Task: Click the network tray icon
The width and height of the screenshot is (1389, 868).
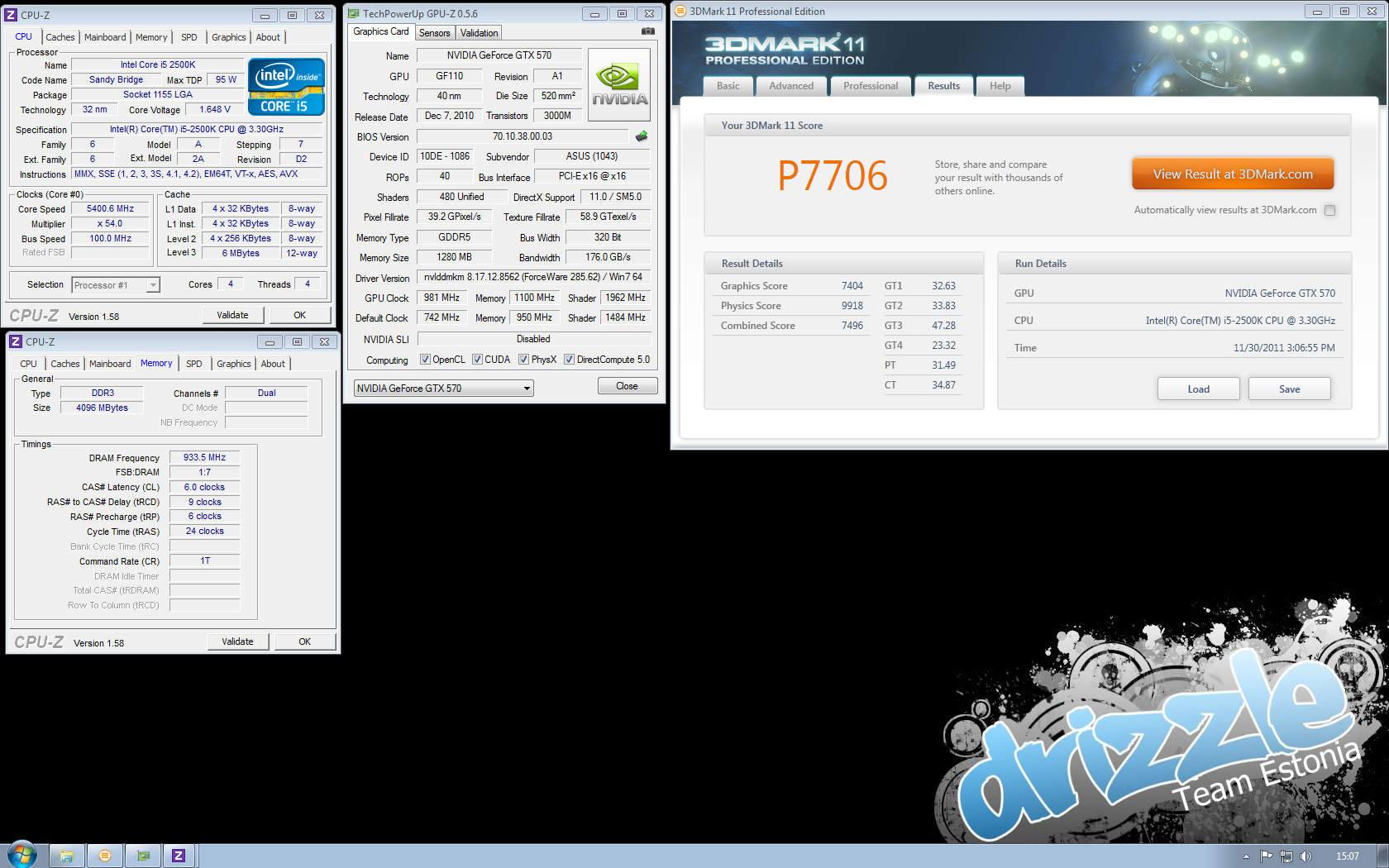Action: pos(1286,856)
